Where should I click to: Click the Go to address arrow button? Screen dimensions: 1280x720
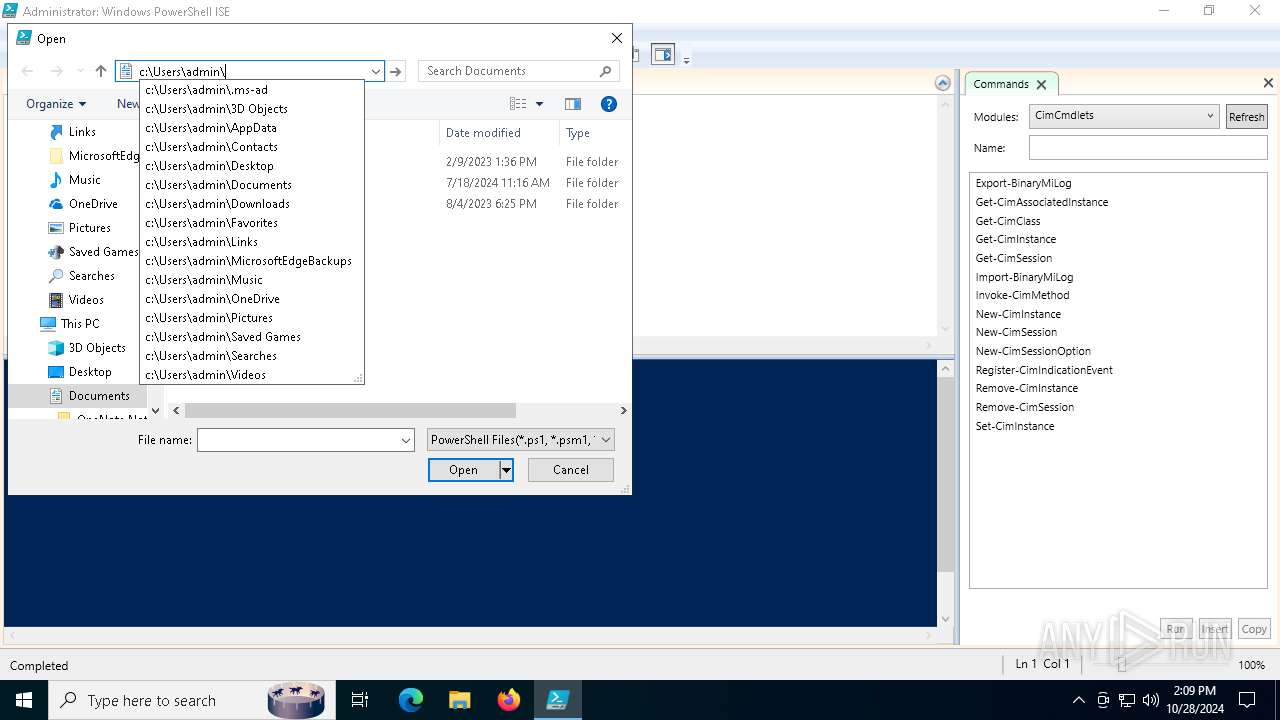click(x=396, y=71)
